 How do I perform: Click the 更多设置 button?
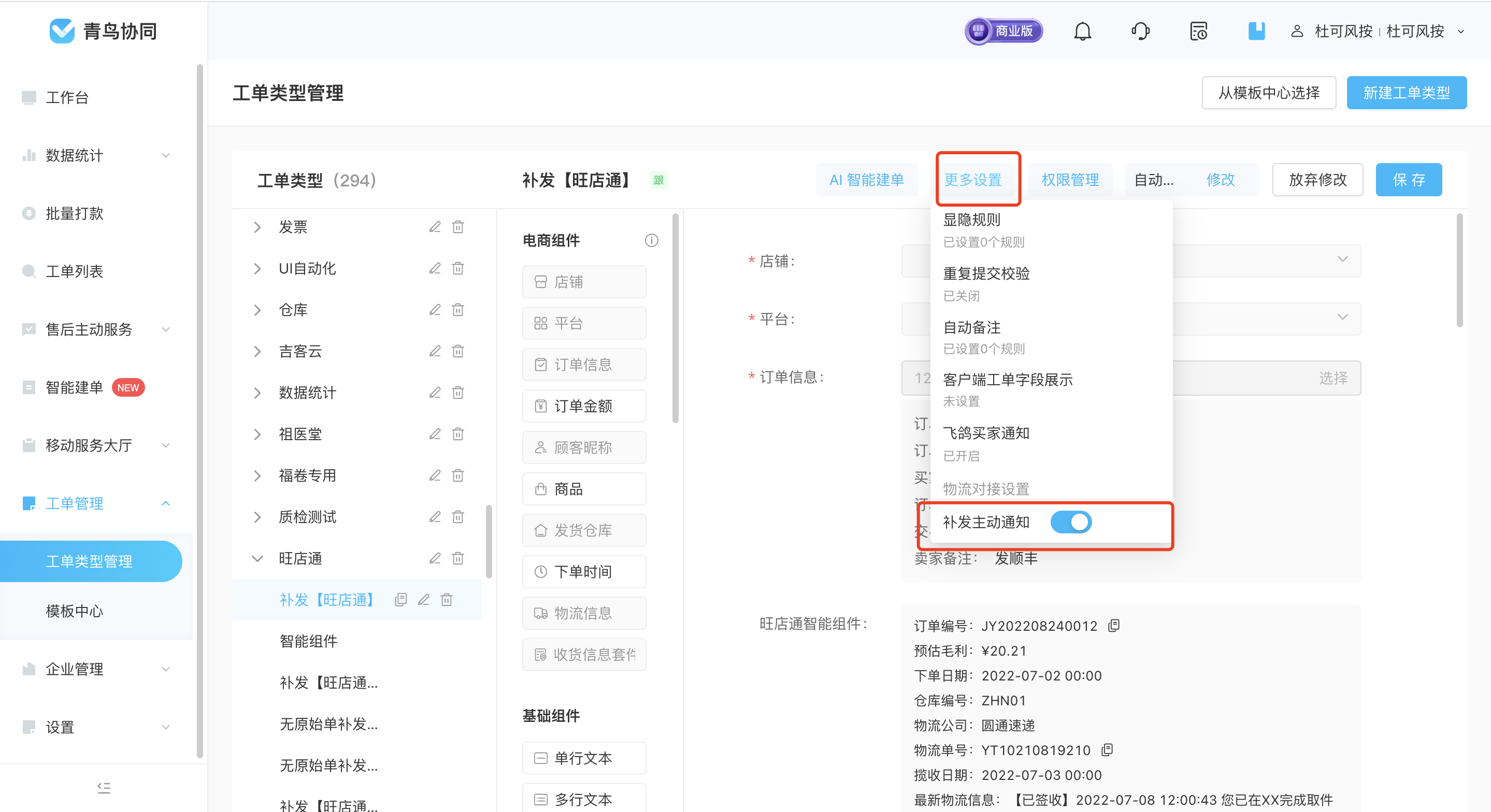point(973,180)
